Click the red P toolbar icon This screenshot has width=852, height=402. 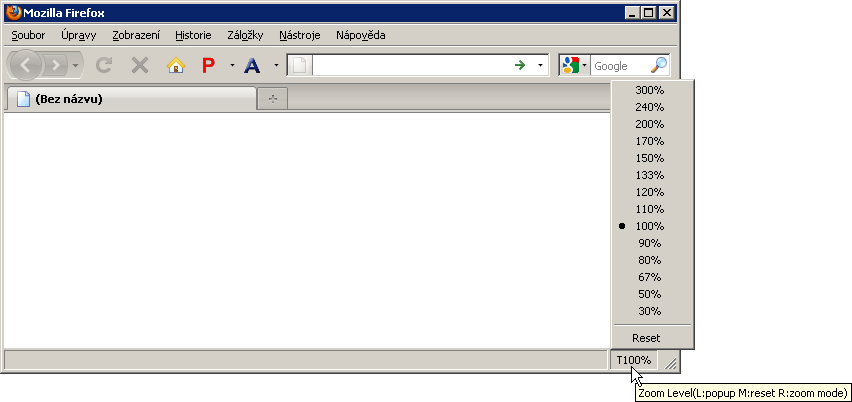(208, 66)
